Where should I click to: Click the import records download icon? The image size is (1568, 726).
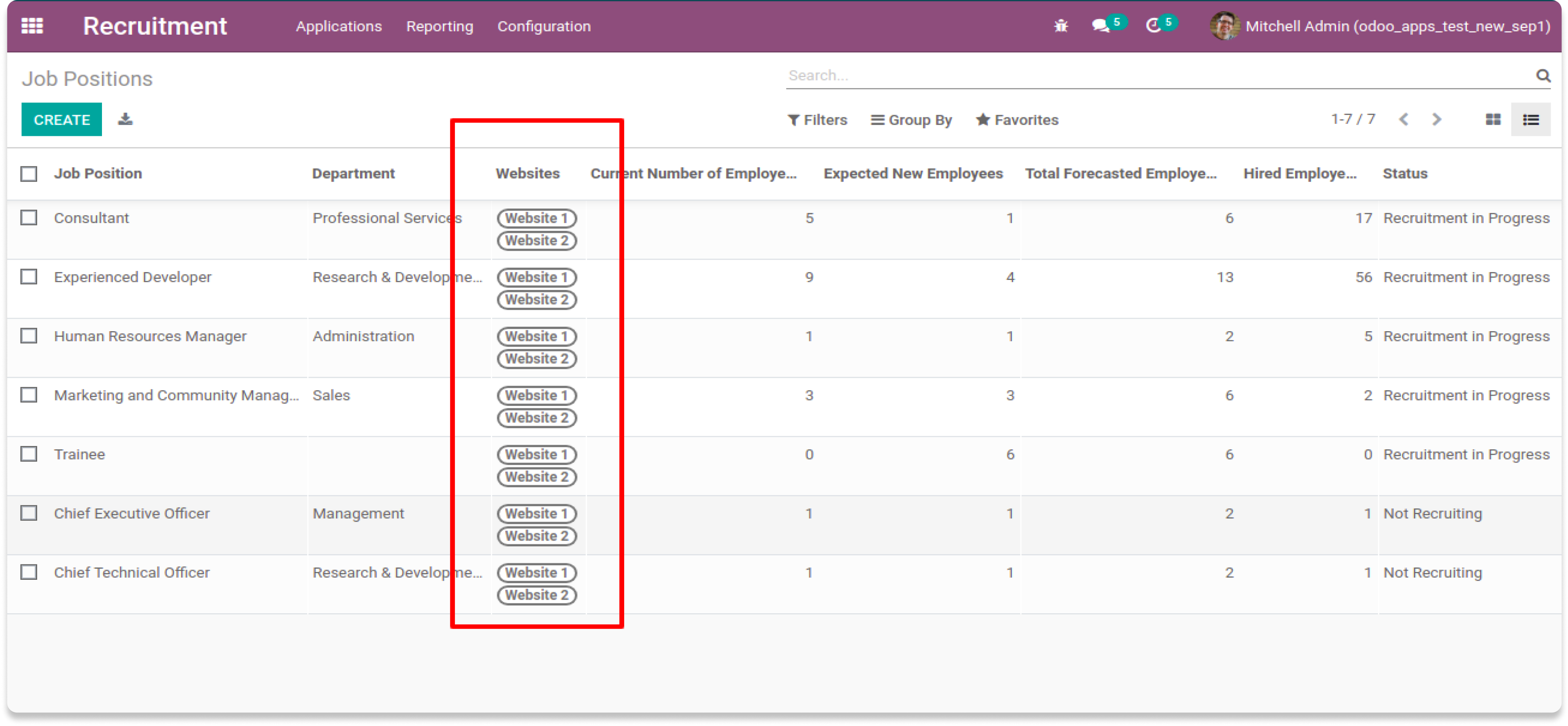tap(125, 119)
